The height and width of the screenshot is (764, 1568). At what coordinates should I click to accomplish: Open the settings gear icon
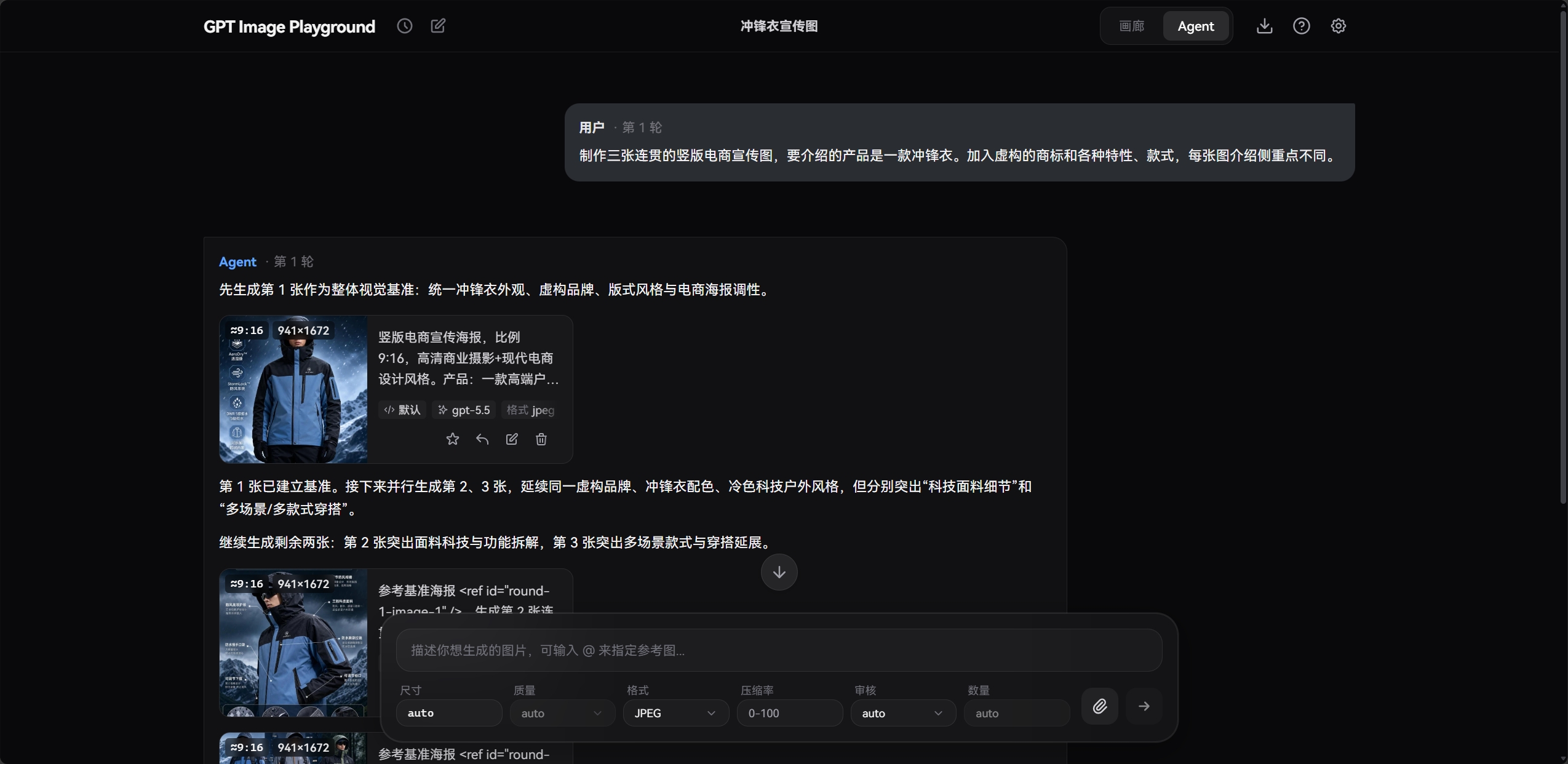1338,26
